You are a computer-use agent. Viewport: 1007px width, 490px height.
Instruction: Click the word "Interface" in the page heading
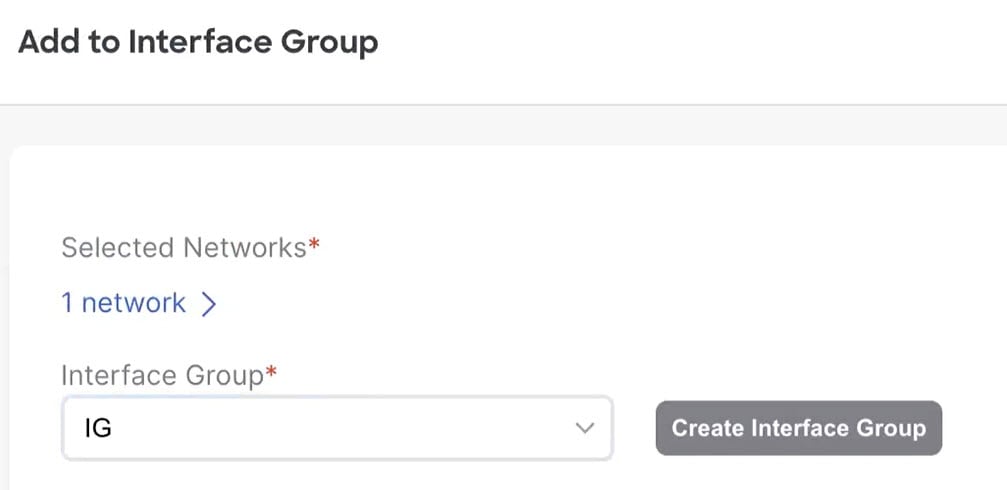click(x=202, y=42)
